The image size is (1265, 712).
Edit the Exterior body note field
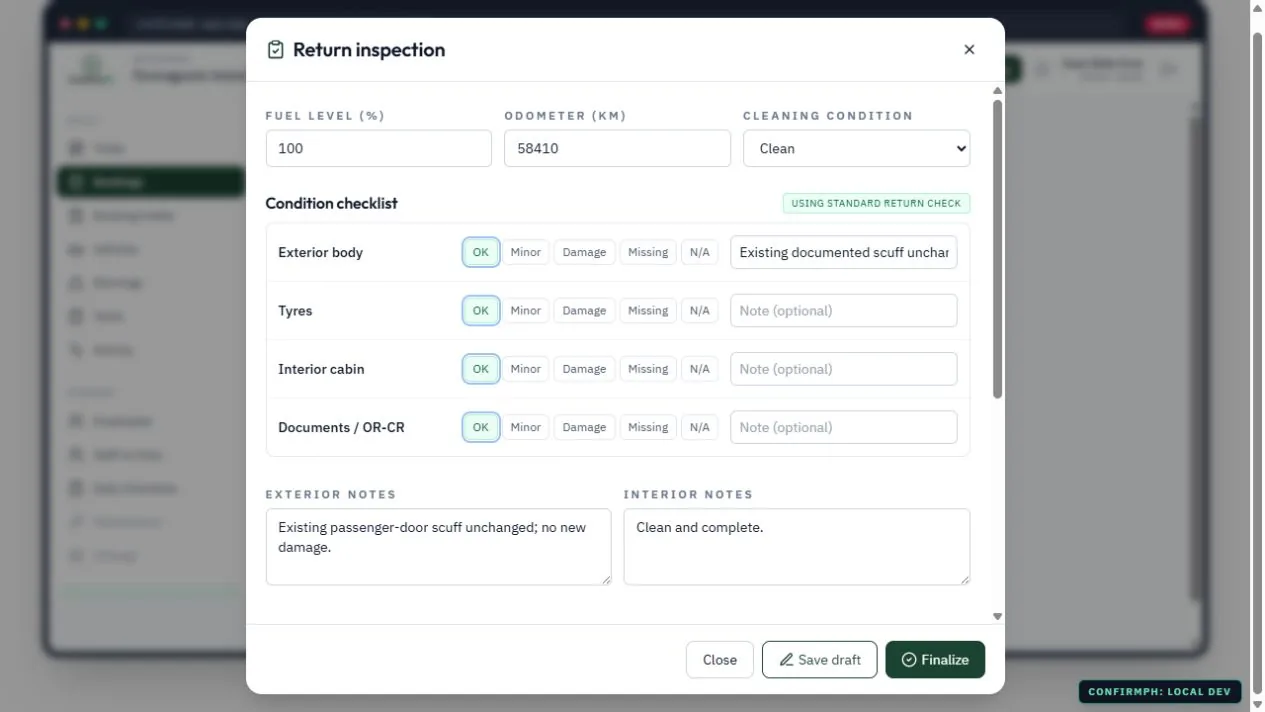(843, 252)
